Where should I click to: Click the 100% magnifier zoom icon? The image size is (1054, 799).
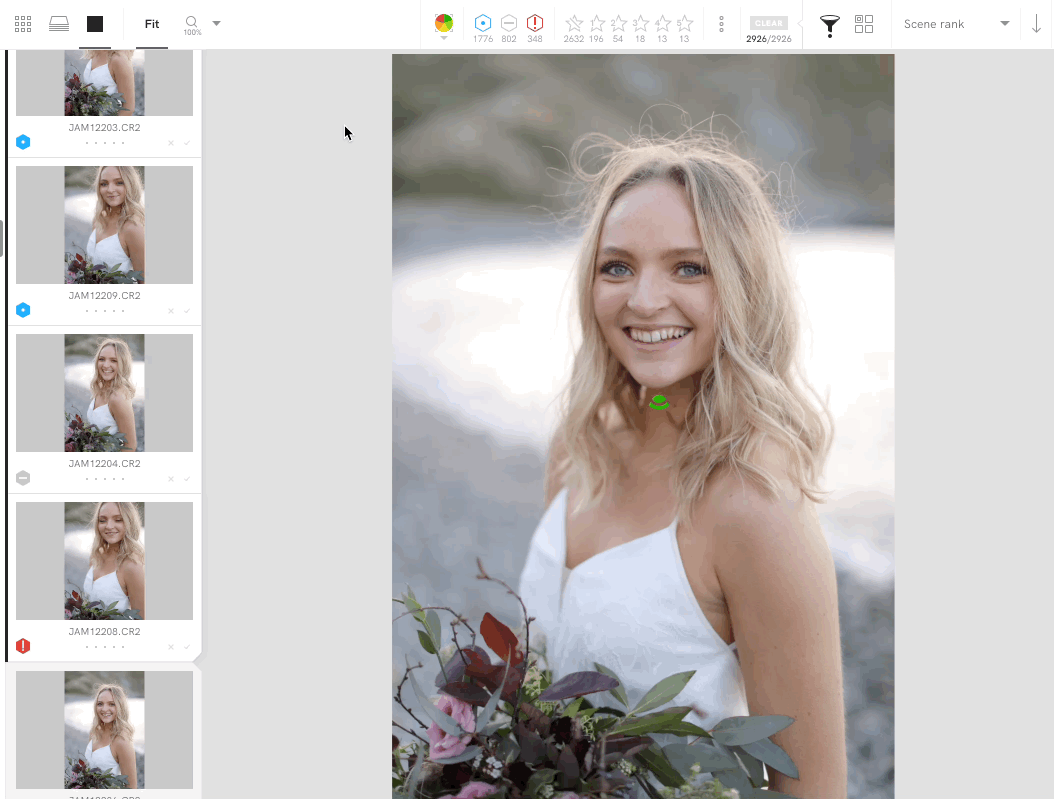tap(192, 25)
